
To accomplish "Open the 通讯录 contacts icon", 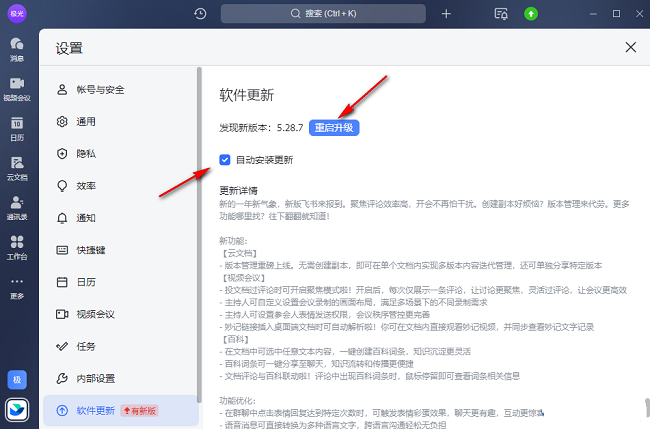I will pyautogui.click(x=17, y=207).
